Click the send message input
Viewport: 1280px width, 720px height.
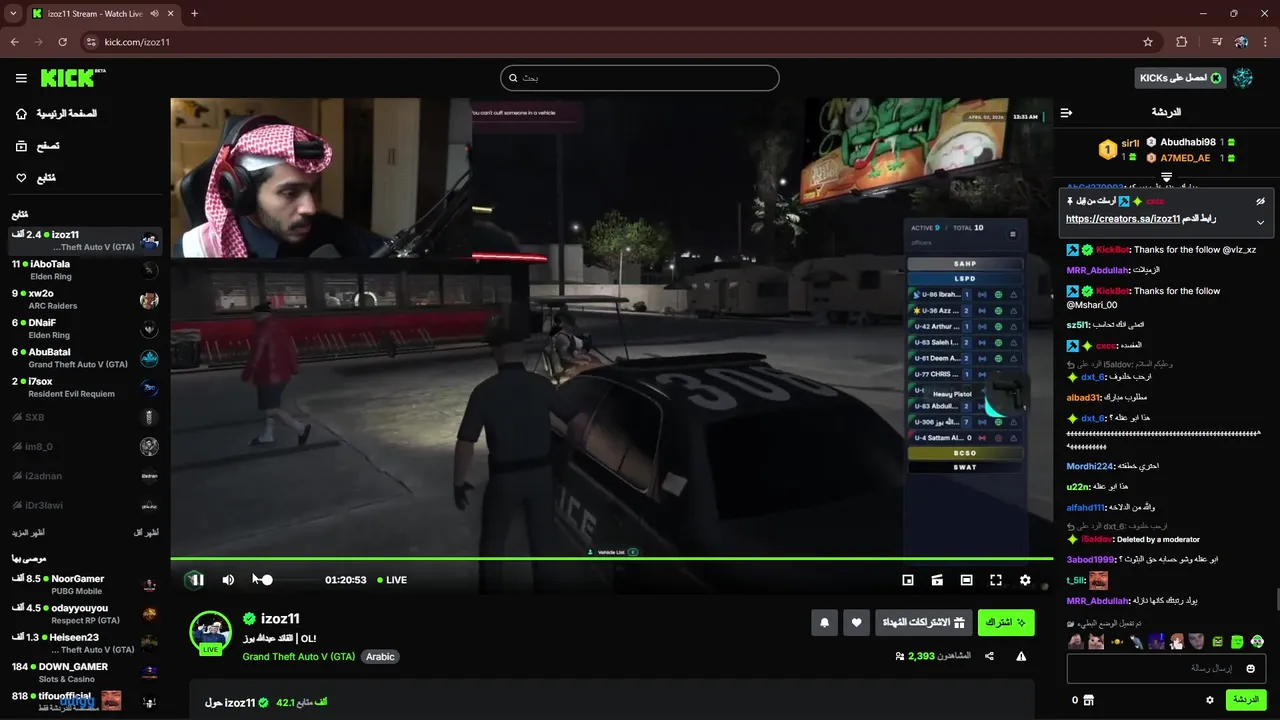point(1166,668)
